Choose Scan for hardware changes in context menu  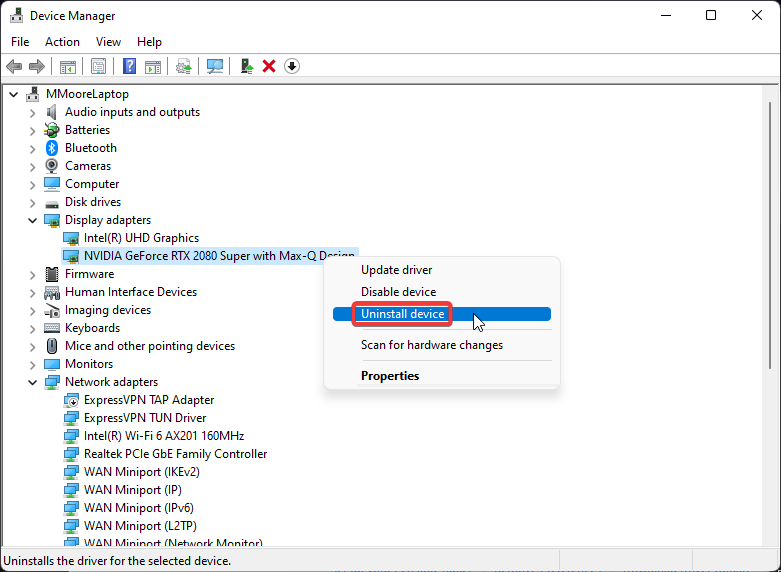click(442, 345)
